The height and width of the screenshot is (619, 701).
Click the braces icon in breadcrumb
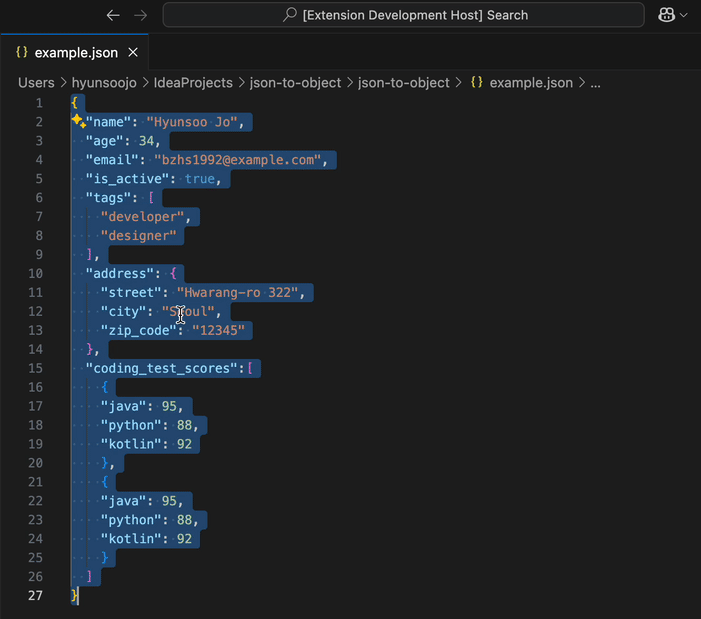click(477, 82)
